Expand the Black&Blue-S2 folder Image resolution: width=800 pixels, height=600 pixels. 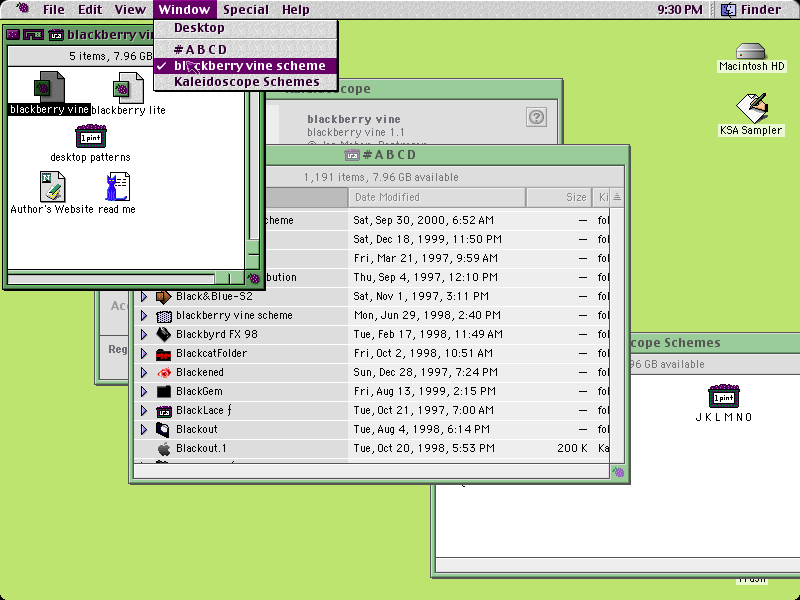click(144, 296)
